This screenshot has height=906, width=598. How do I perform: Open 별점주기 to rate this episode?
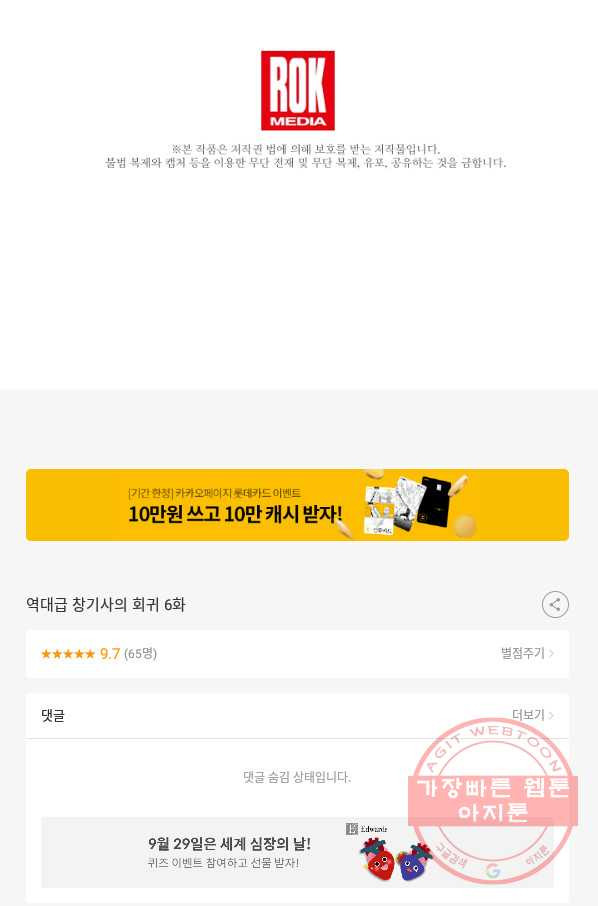[522, 653]
